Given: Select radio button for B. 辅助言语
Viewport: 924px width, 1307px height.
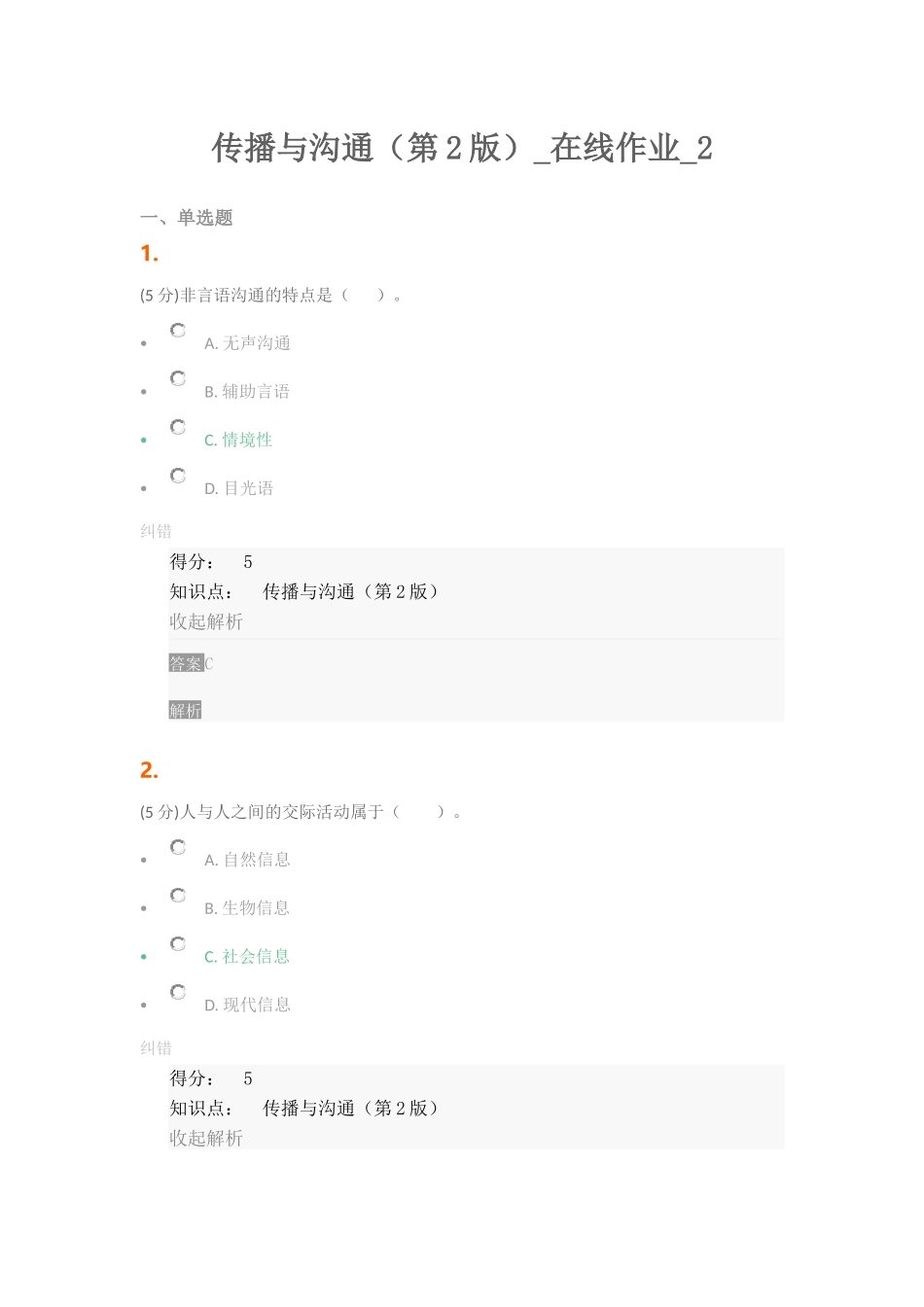Looking at the screenshot, I should coord(178,378).
